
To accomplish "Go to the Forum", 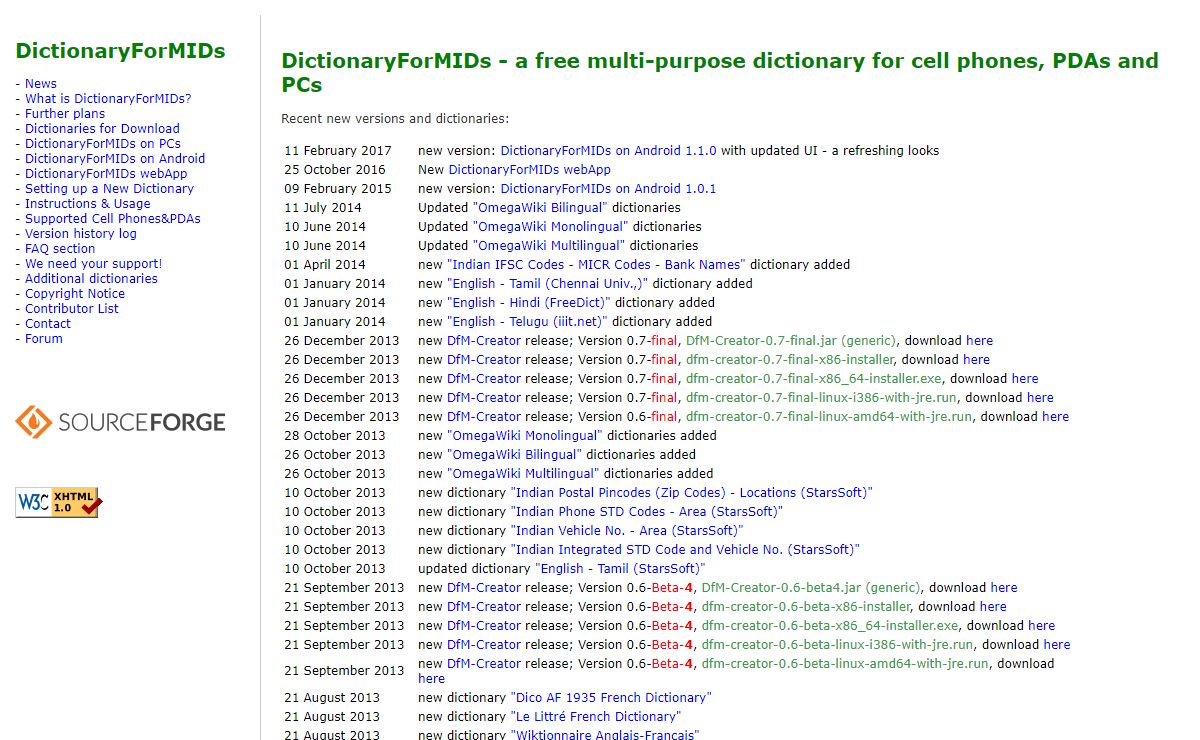I will [x=44, y=339].
